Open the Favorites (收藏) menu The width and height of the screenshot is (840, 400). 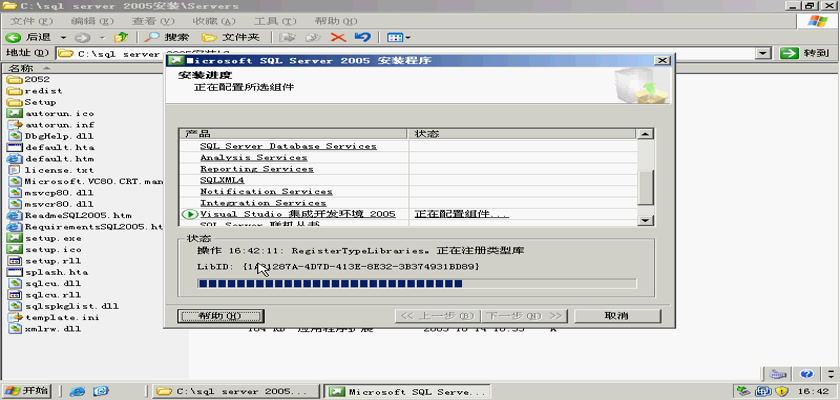pos(214,21)
